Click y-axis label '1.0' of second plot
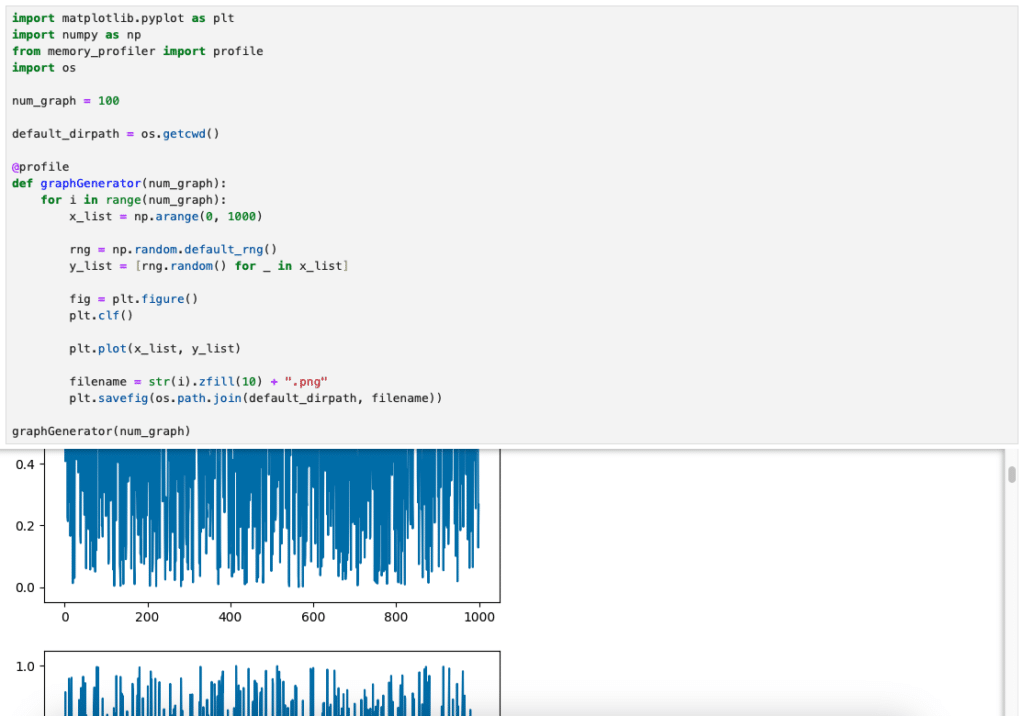 pyautogui.click(x=25, y=666)
